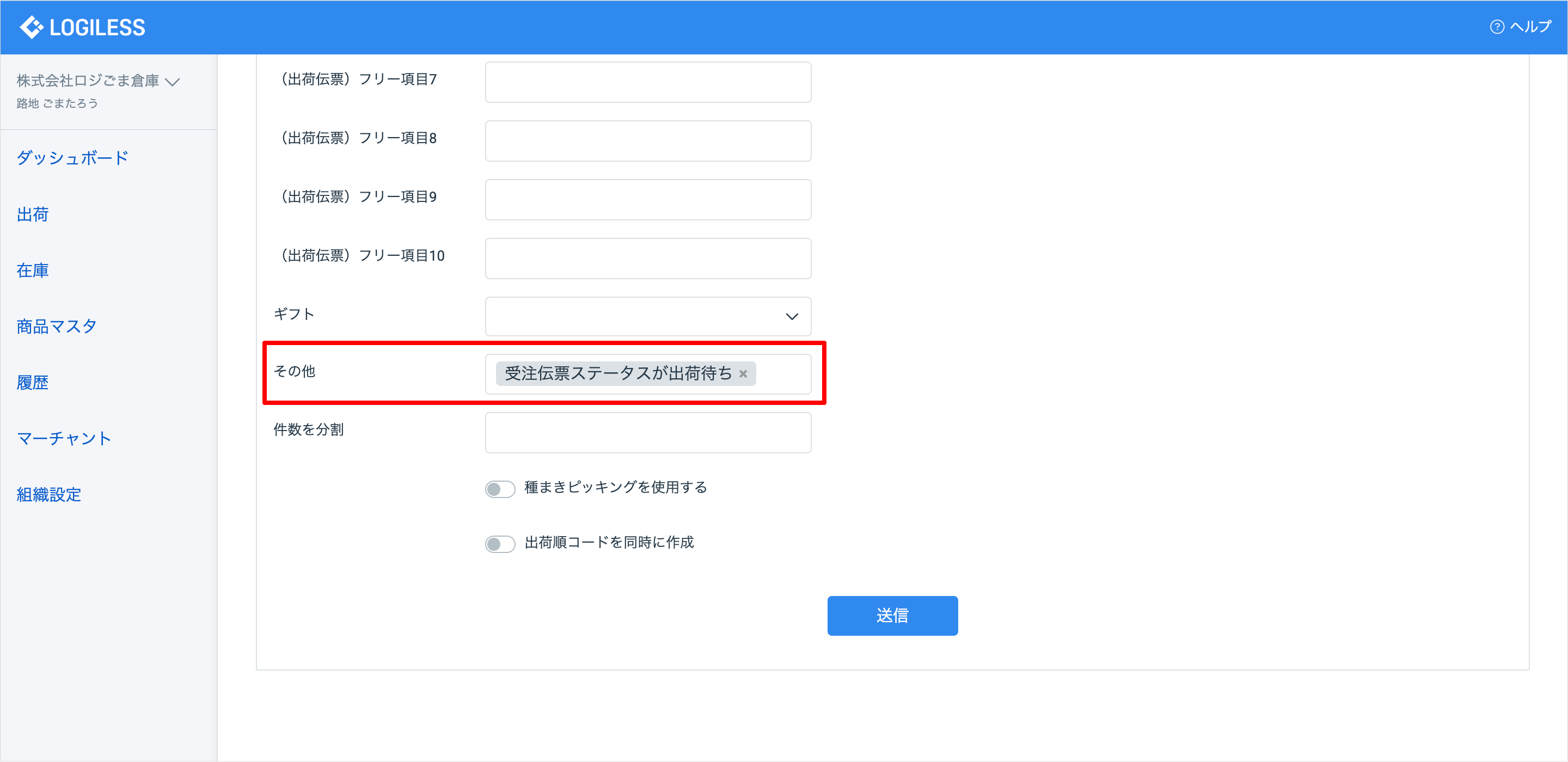Open the マーチャント sidebar menu
The width and height of the screenshot is (1568, 762).
click(x=64, y=438)
